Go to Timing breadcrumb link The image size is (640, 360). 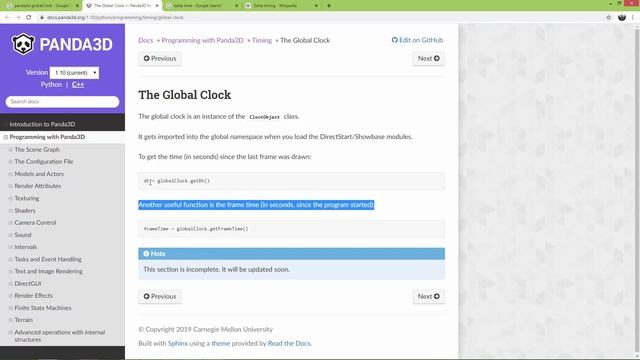pos(262,40)
